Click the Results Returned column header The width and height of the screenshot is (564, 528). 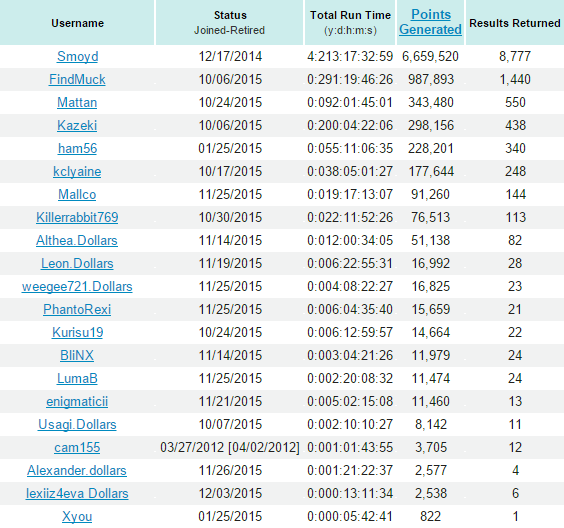point(515,23)
